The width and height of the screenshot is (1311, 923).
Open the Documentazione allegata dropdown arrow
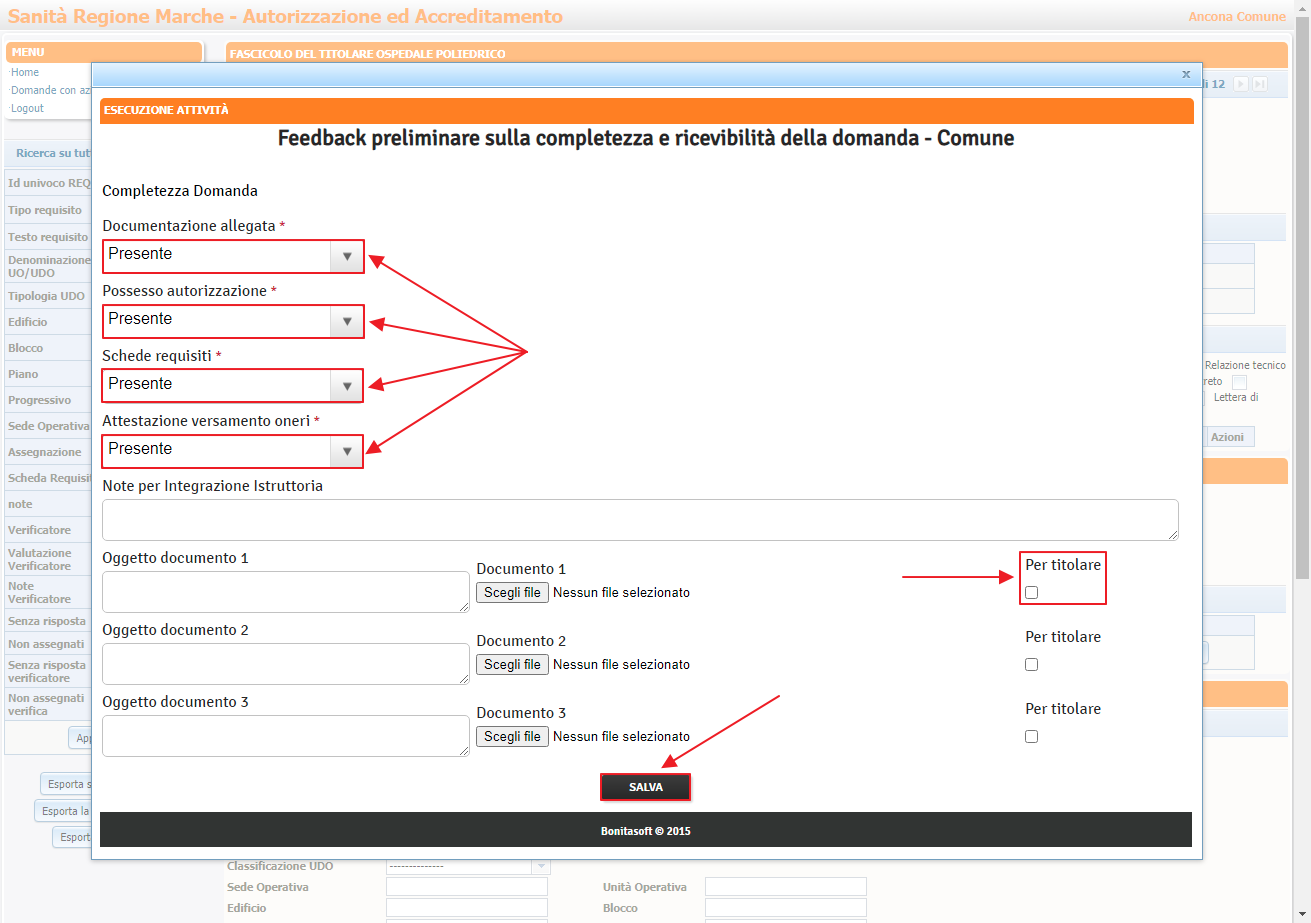347,257
